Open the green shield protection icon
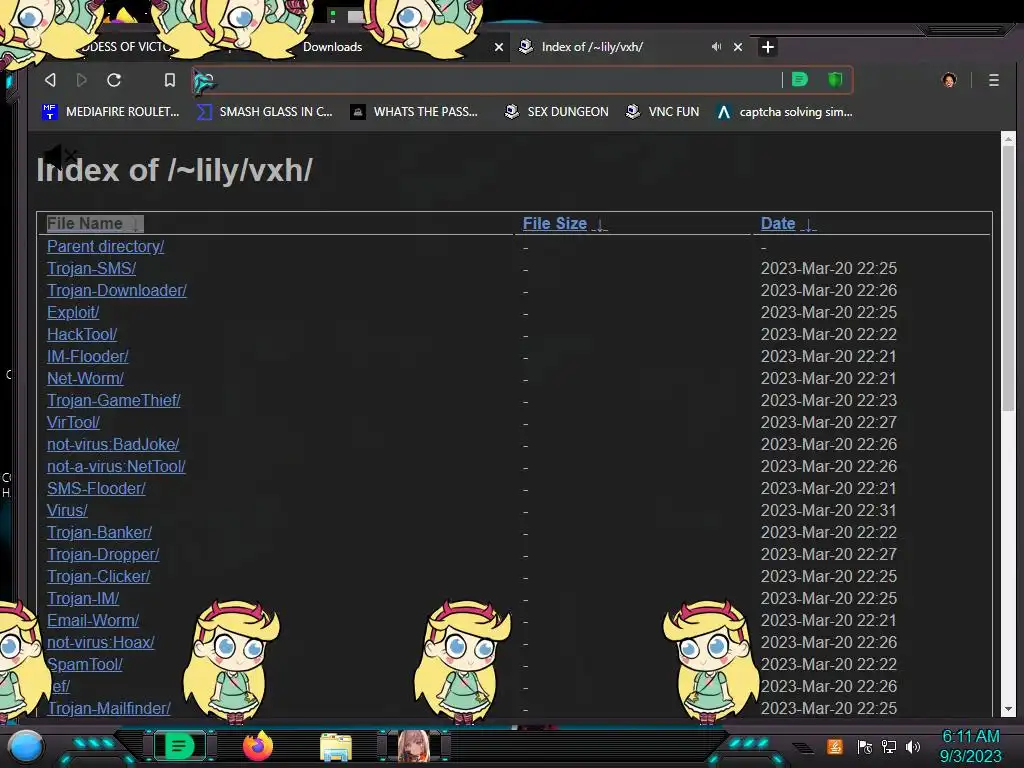 tap(835, 80)
